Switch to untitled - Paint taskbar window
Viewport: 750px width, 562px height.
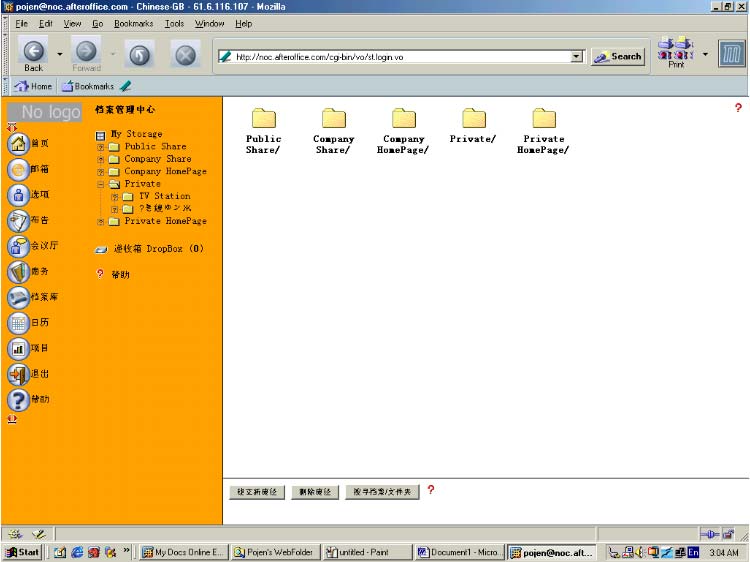point(366,552)
